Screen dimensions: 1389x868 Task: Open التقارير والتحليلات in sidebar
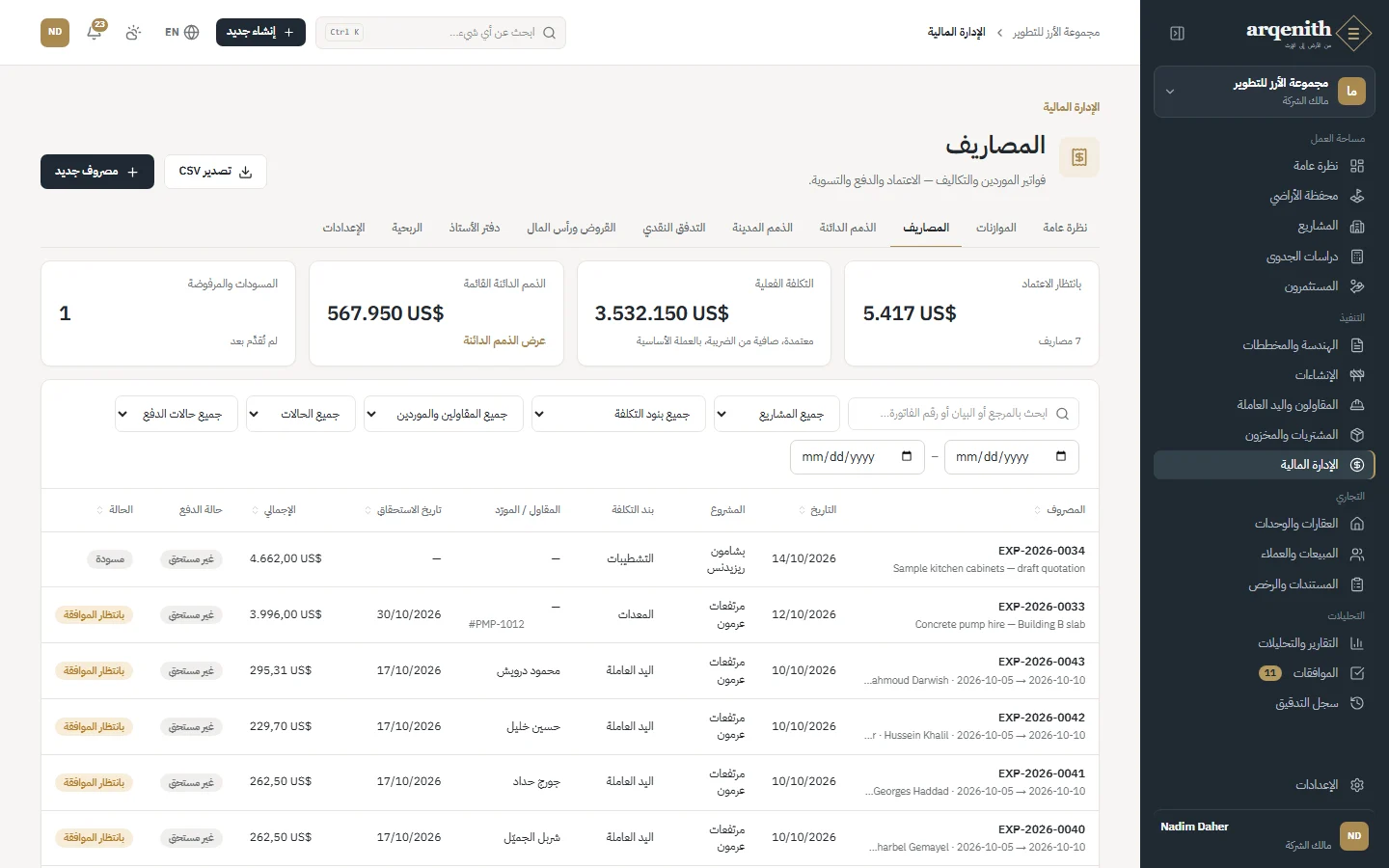[x=1265, y=643]
